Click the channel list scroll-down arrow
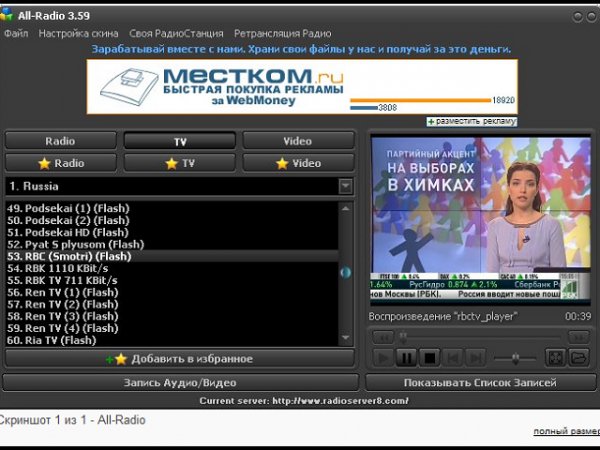 click(x=346, y=338)
